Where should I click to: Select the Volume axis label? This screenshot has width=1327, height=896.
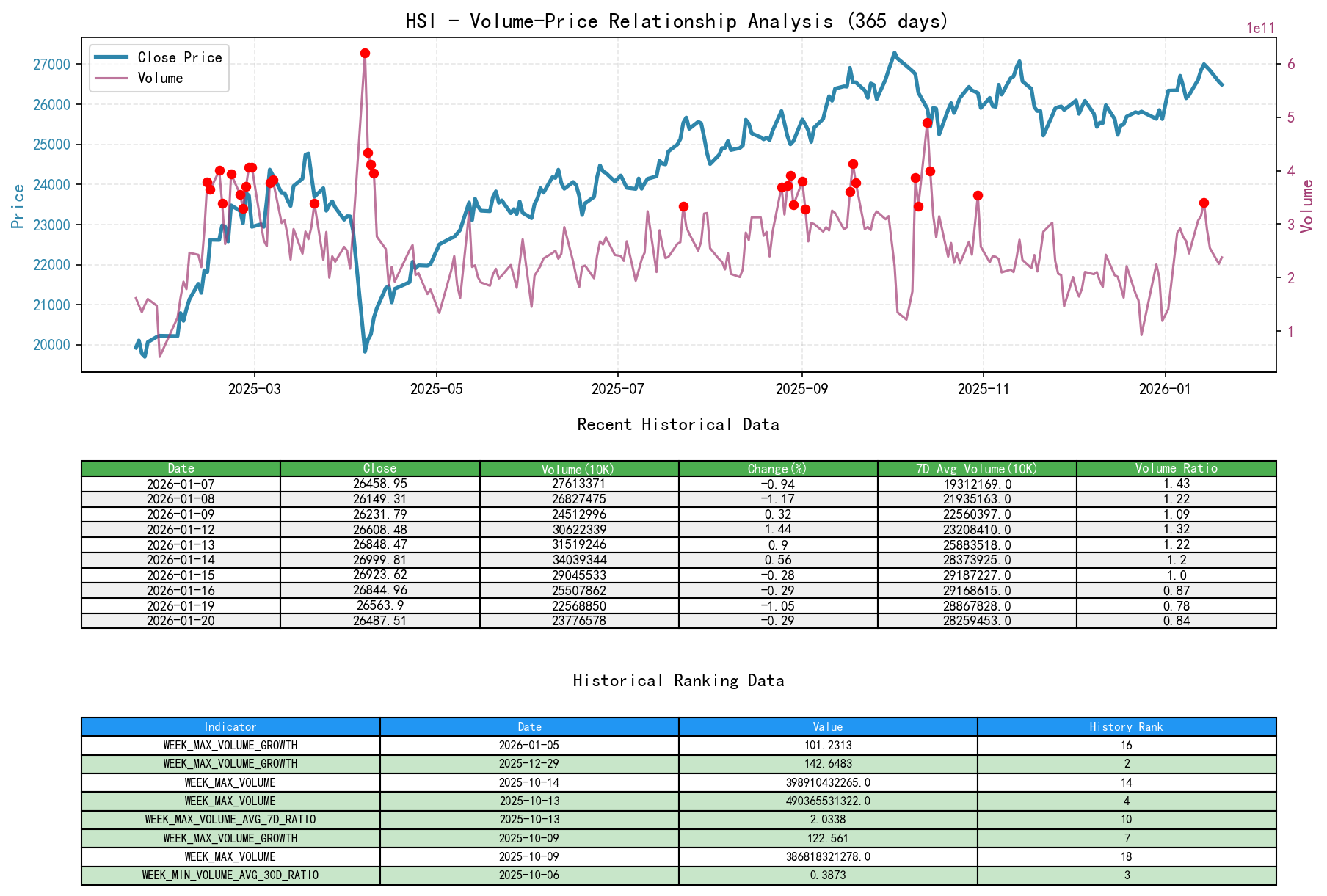[x=1306, y=208]
